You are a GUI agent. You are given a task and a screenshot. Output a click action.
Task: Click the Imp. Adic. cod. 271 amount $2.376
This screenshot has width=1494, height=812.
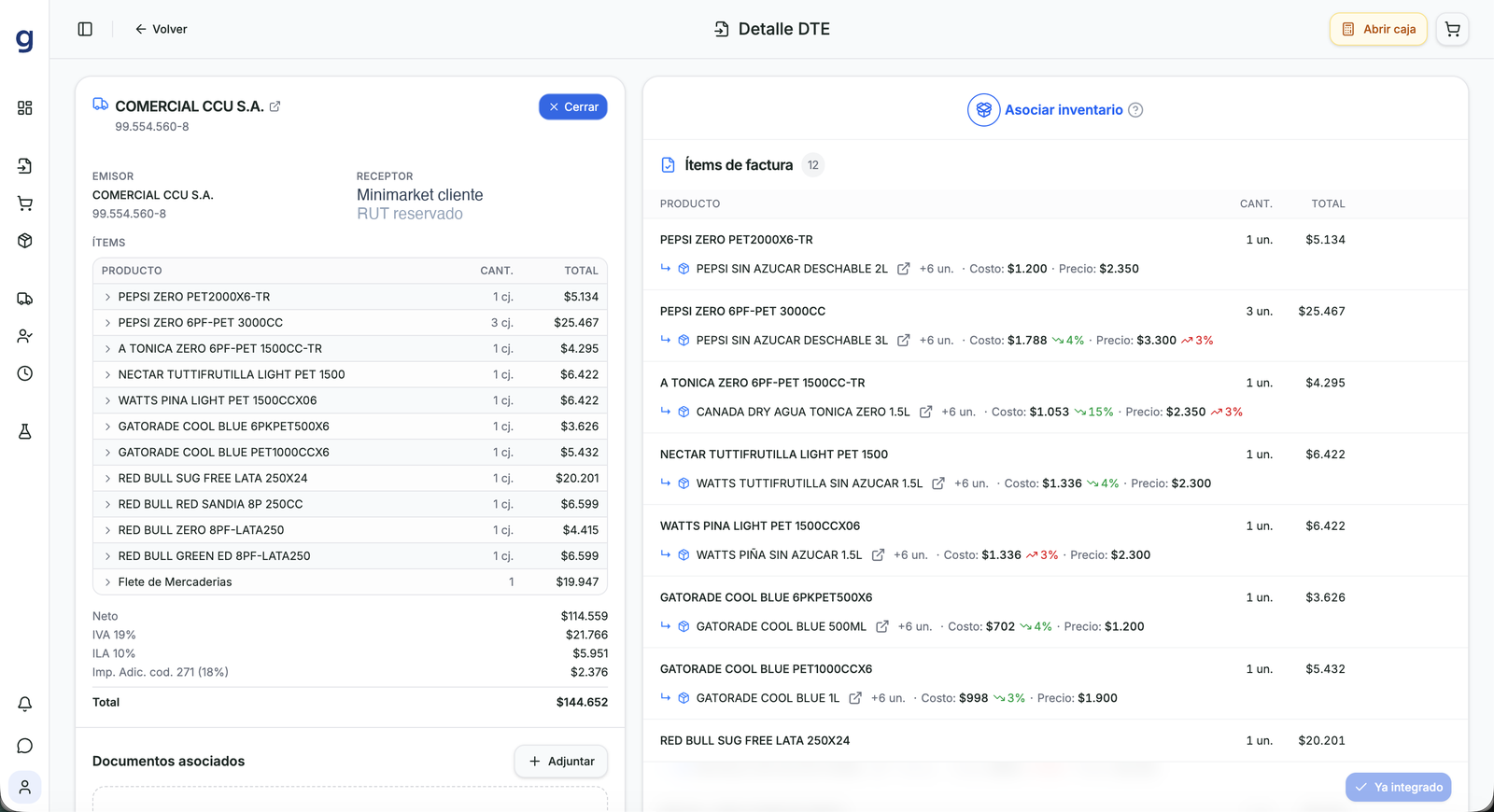[589, 672]
